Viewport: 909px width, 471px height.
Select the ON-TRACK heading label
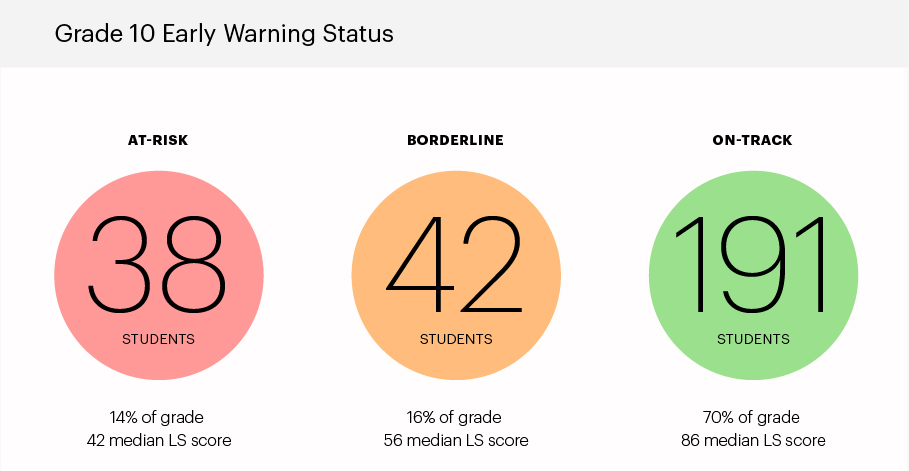pos(752,140)
